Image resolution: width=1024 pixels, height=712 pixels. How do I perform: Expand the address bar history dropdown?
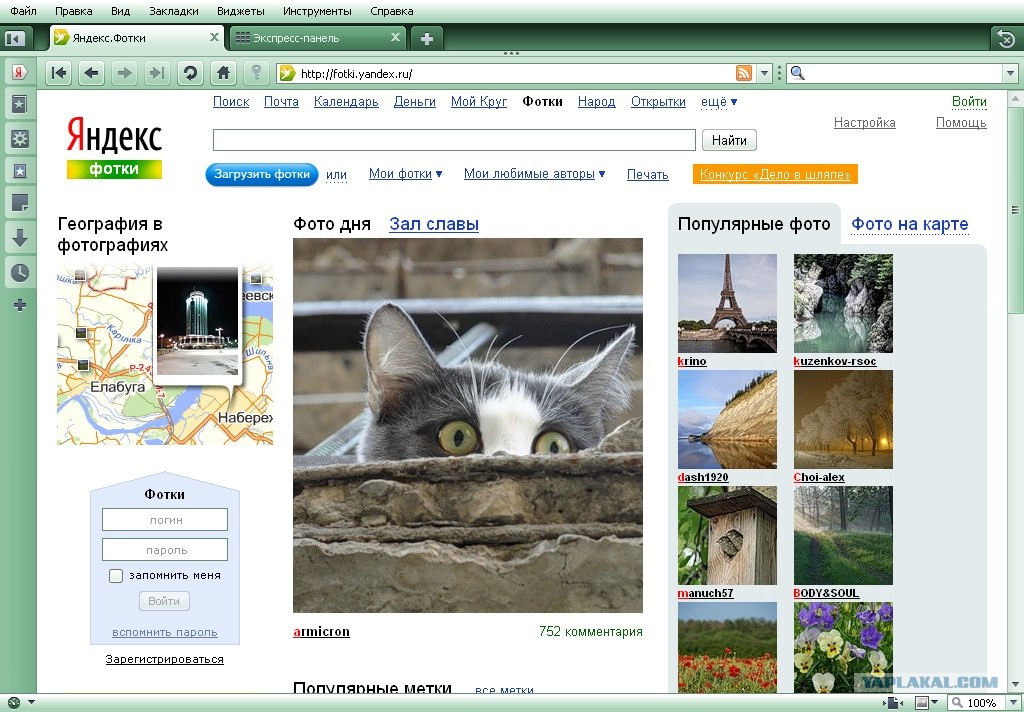pyautogui.click(x=765, y=73)
